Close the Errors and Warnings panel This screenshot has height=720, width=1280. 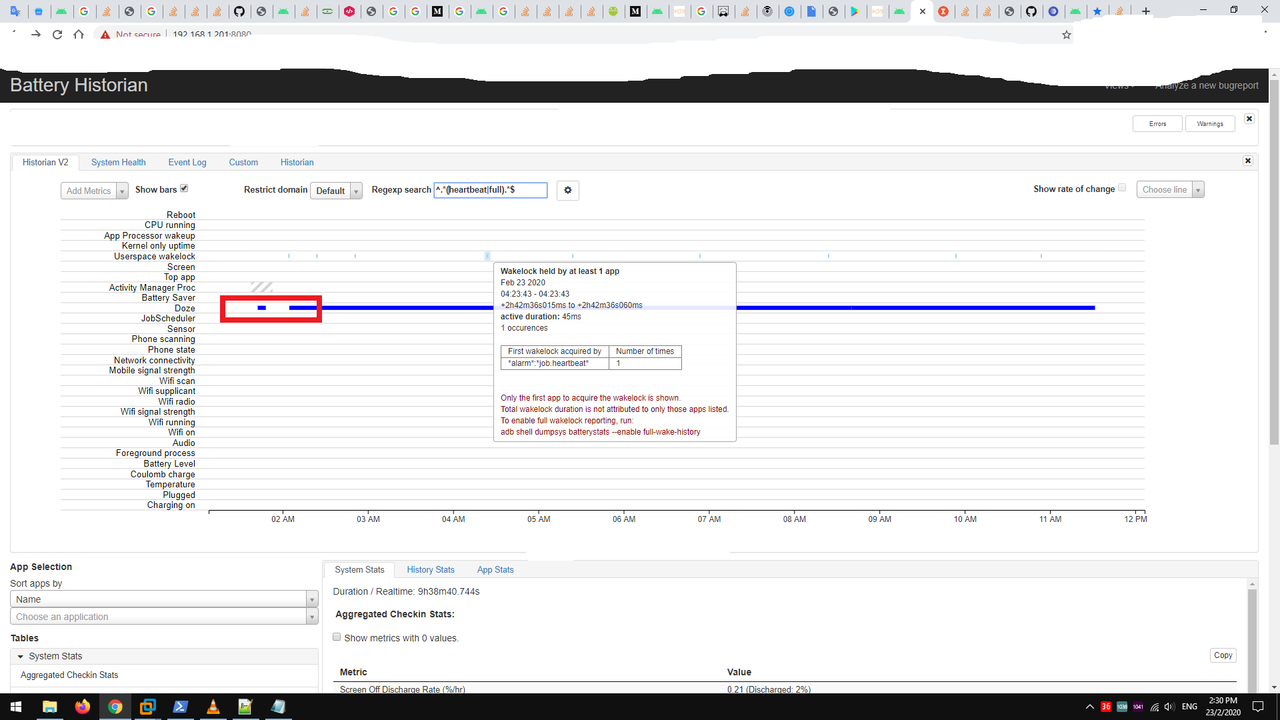[1249, 118]
